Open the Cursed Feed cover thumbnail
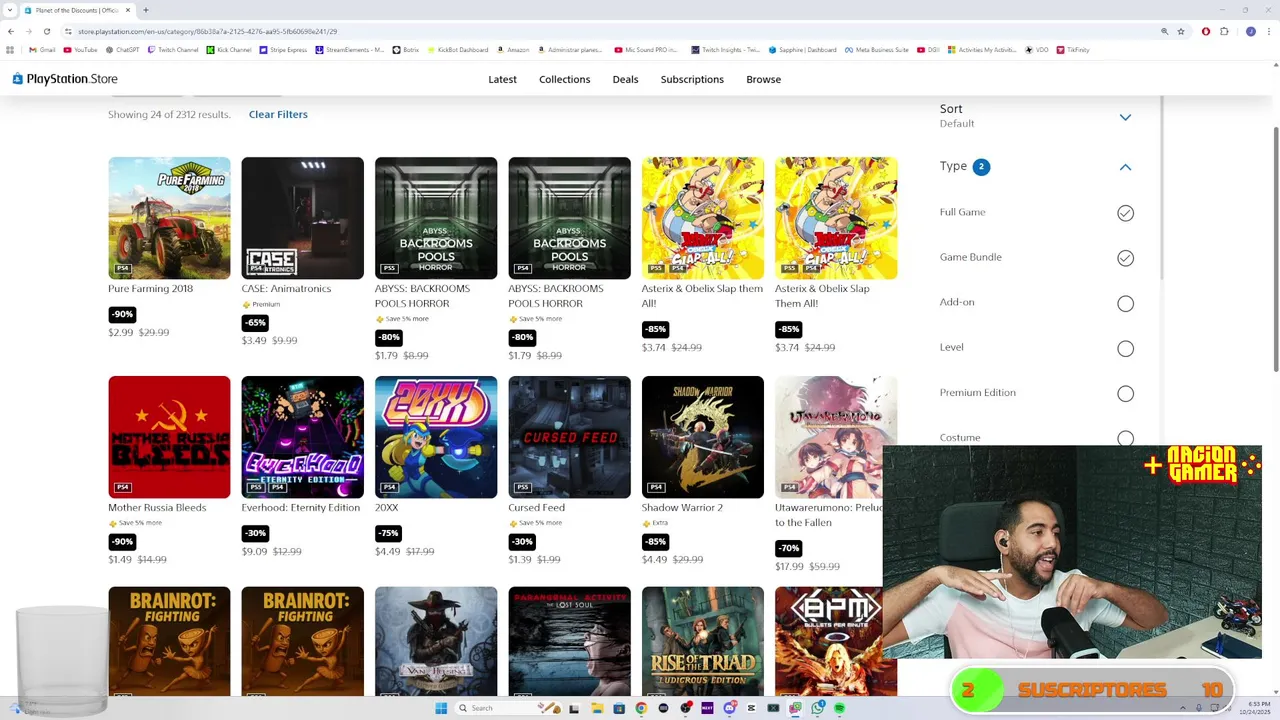 [x=569, y=437]
